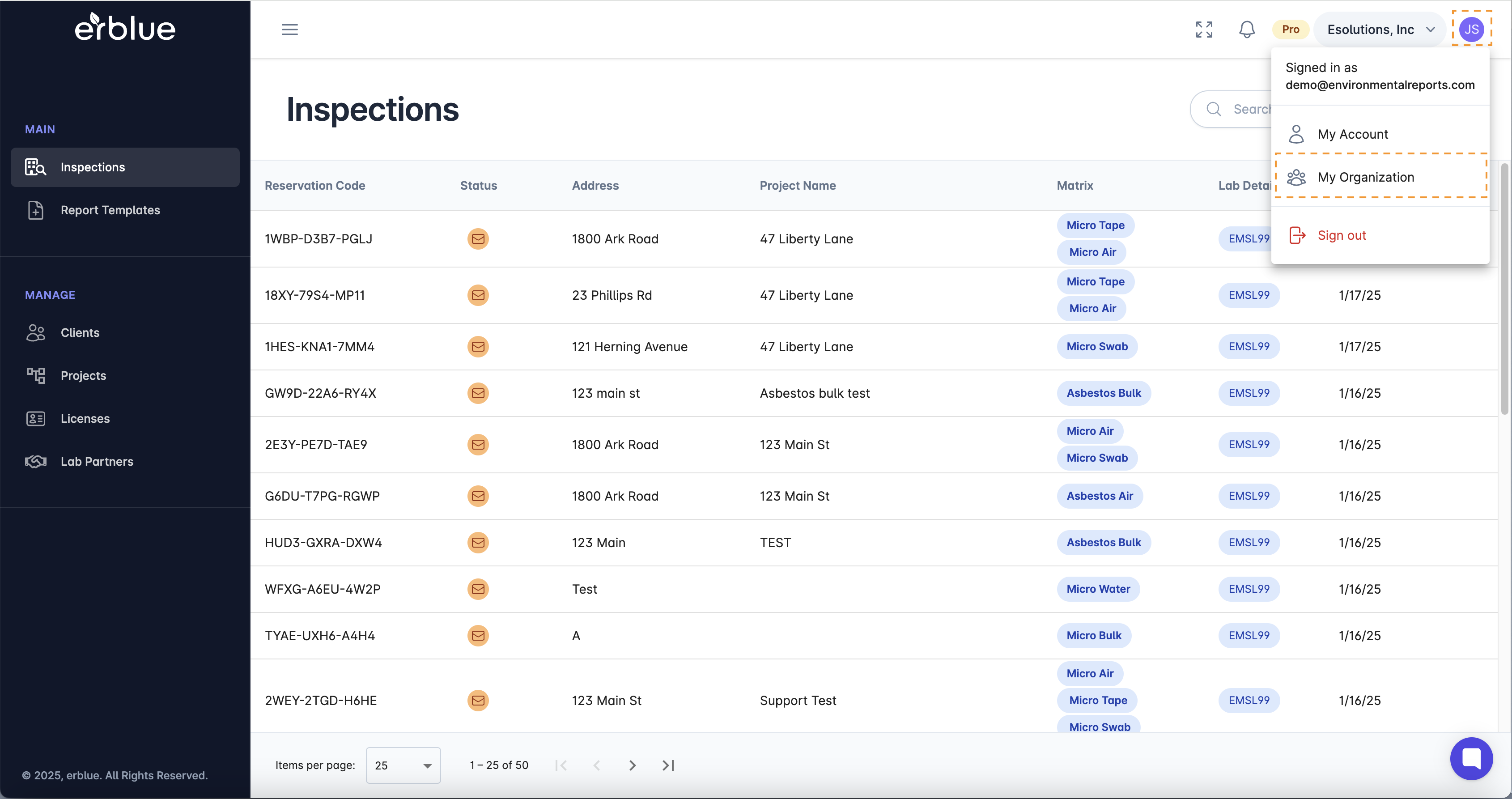Expand items per page dropdown
This screenshot has height=799, width=1512.
403,765
